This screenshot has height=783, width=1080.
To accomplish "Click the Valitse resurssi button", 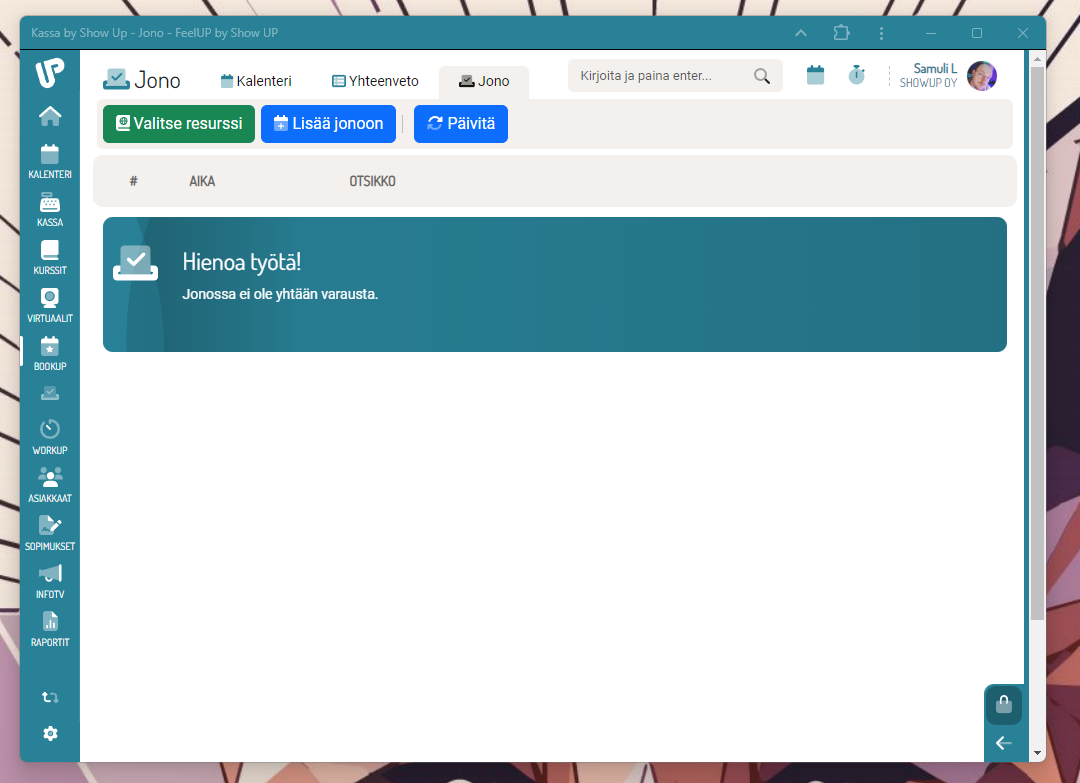I will click(x=179, y=124).
